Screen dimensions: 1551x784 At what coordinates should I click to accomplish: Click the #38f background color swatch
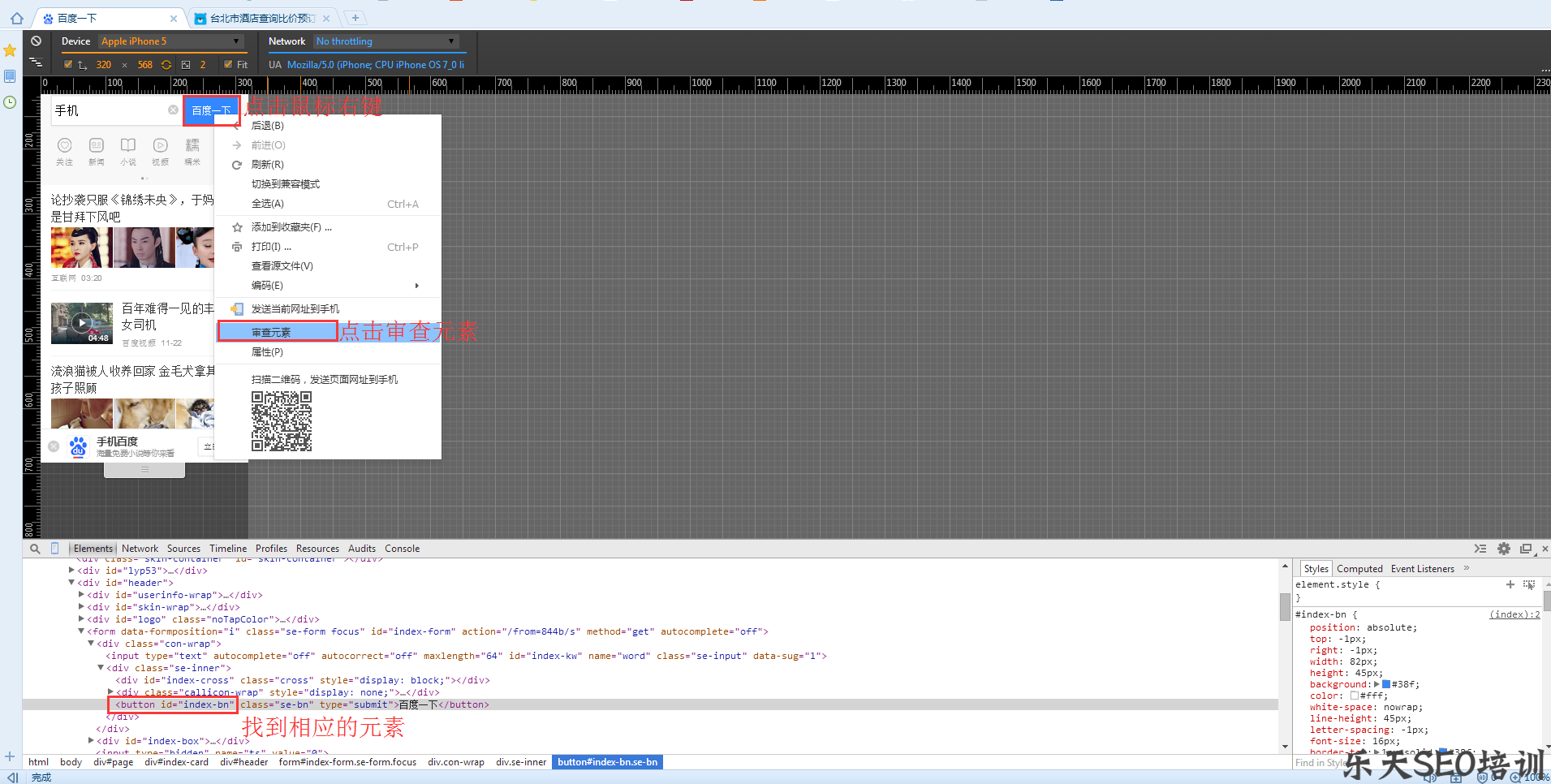pos(1386,684)
